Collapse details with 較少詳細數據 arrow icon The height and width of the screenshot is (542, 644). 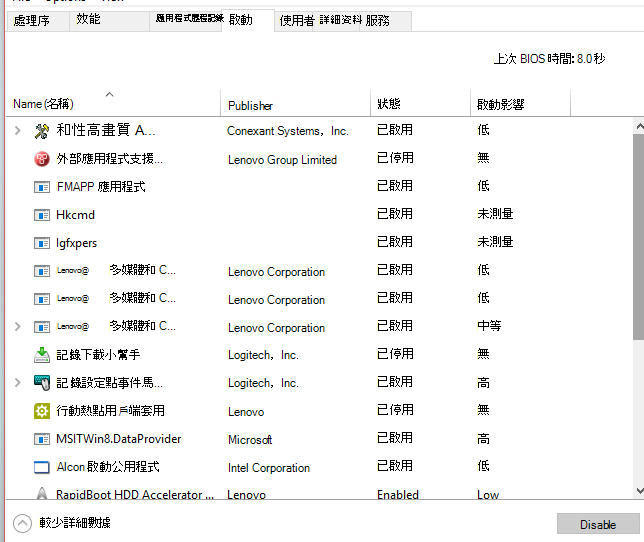point(22,524)
